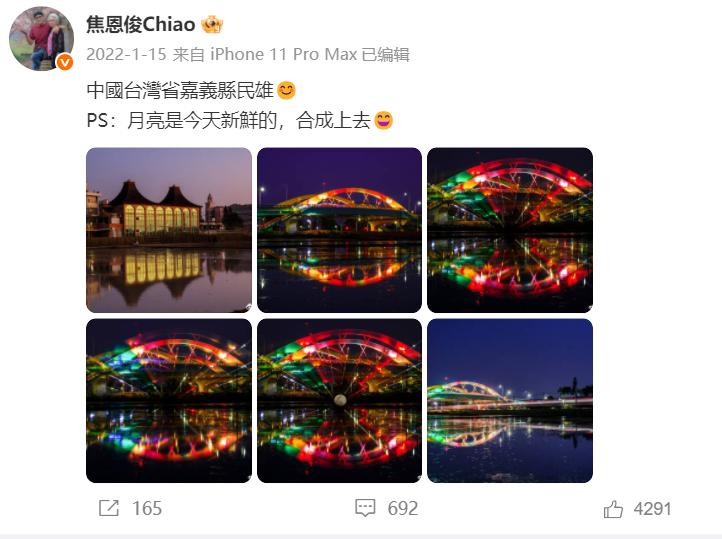Open the comments speech-bubble icon
722x539 pixels.
click(x=365, y=508)
